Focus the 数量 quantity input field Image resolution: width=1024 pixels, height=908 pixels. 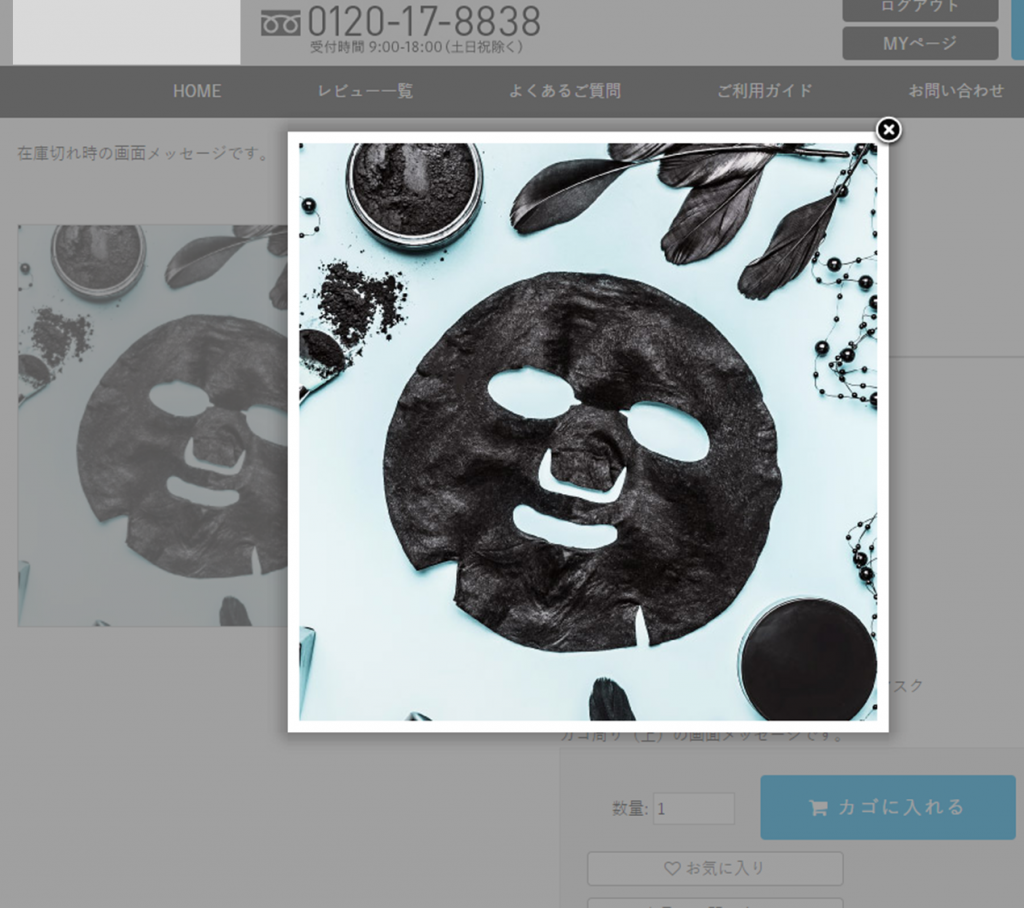(694, 809)
